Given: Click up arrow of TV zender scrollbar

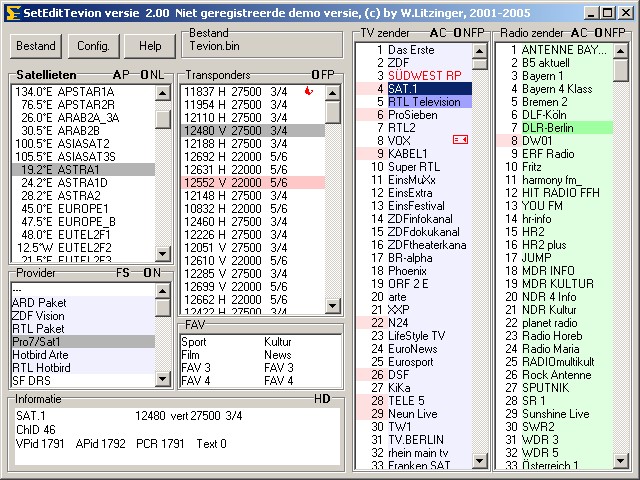Looking at the screenshot, I should point(479,49).
